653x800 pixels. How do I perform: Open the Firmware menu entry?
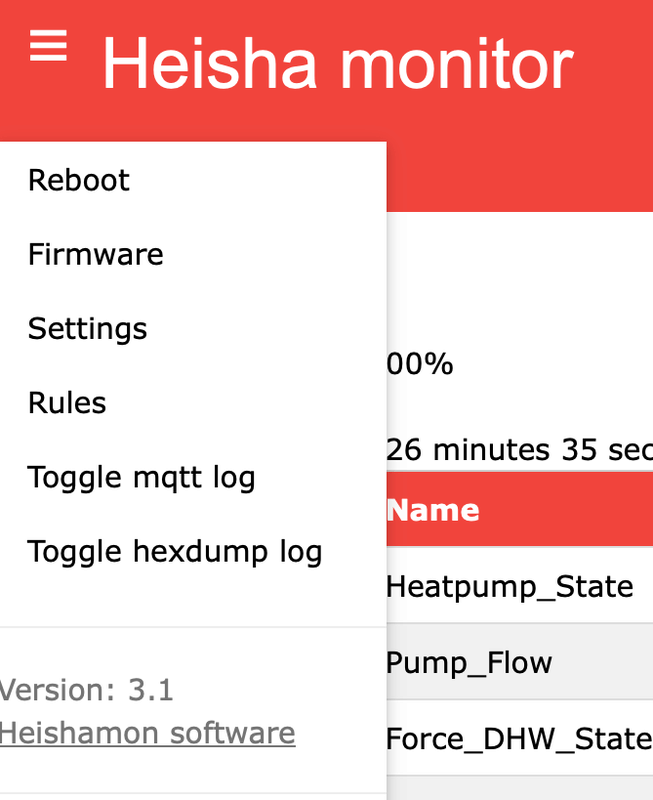(x=95, y=254)
